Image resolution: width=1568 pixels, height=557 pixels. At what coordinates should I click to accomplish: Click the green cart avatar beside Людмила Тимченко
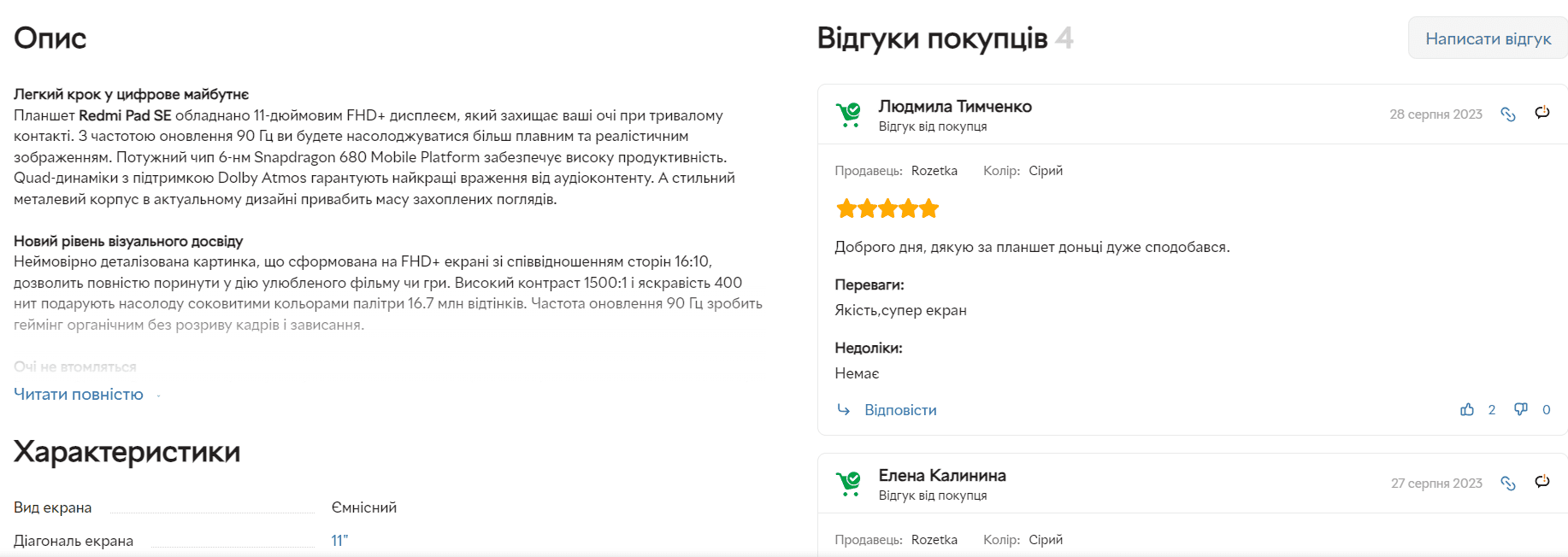pyautogui.click(x=849, y=114)
